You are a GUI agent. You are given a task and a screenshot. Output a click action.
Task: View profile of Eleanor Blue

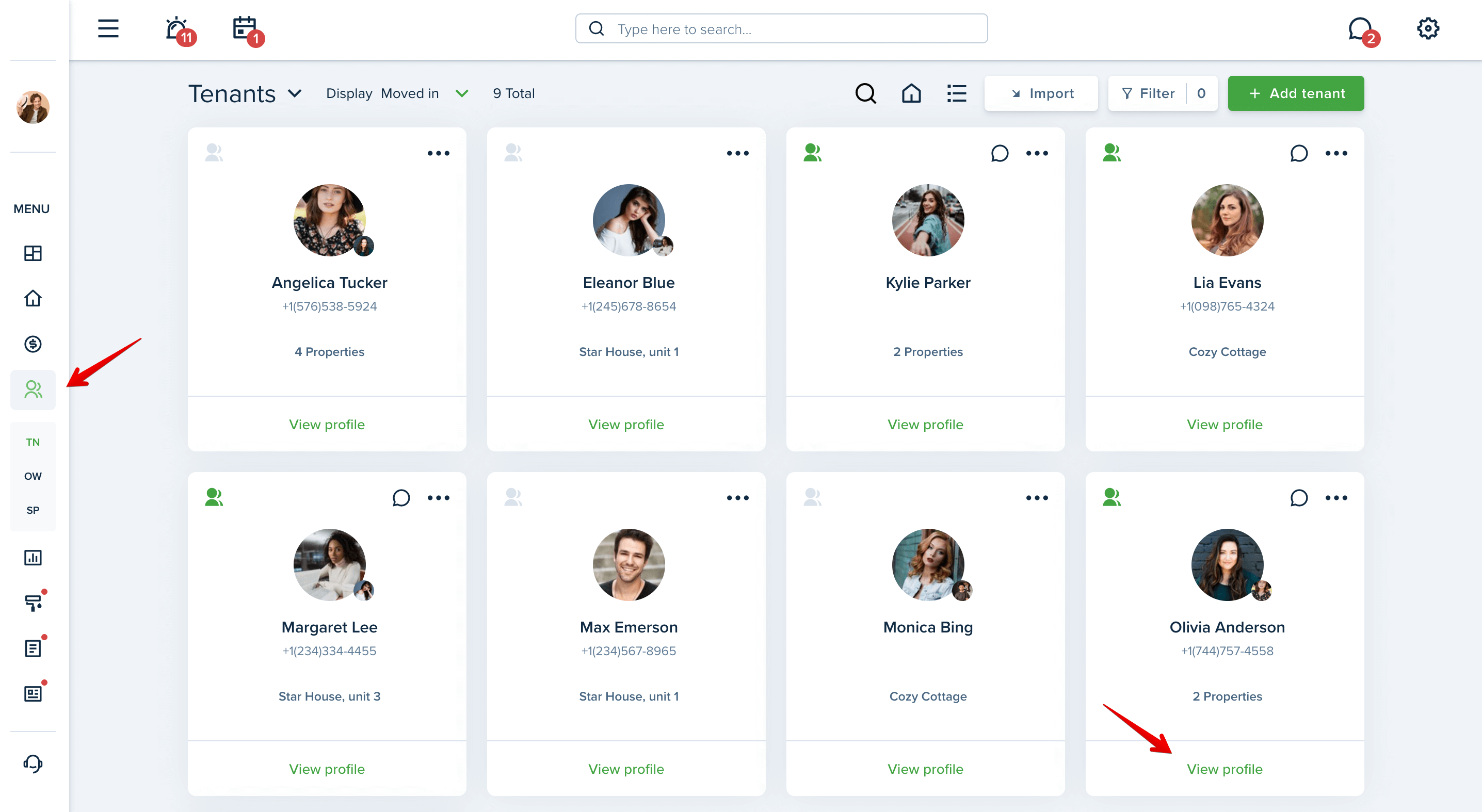626,425
